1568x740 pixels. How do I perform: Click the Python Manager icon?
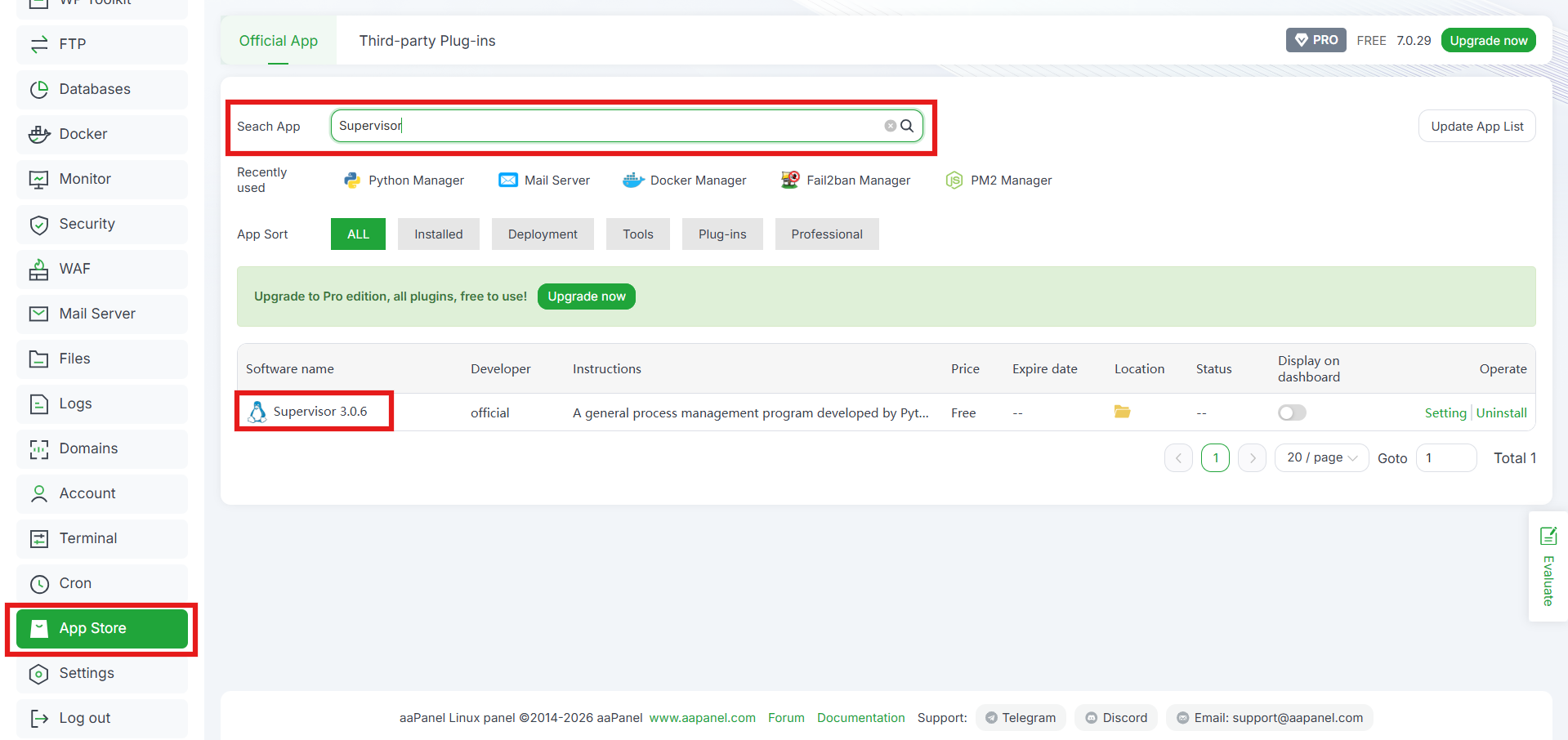tap(352, 180)
